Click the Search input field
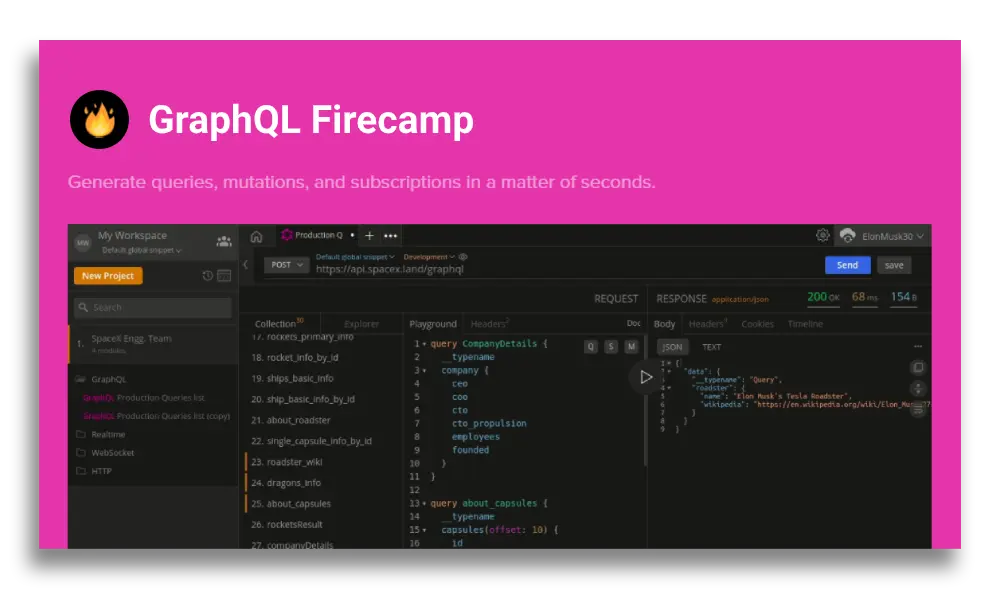Viewport: 1000px width, 600px height. point(152,307)
